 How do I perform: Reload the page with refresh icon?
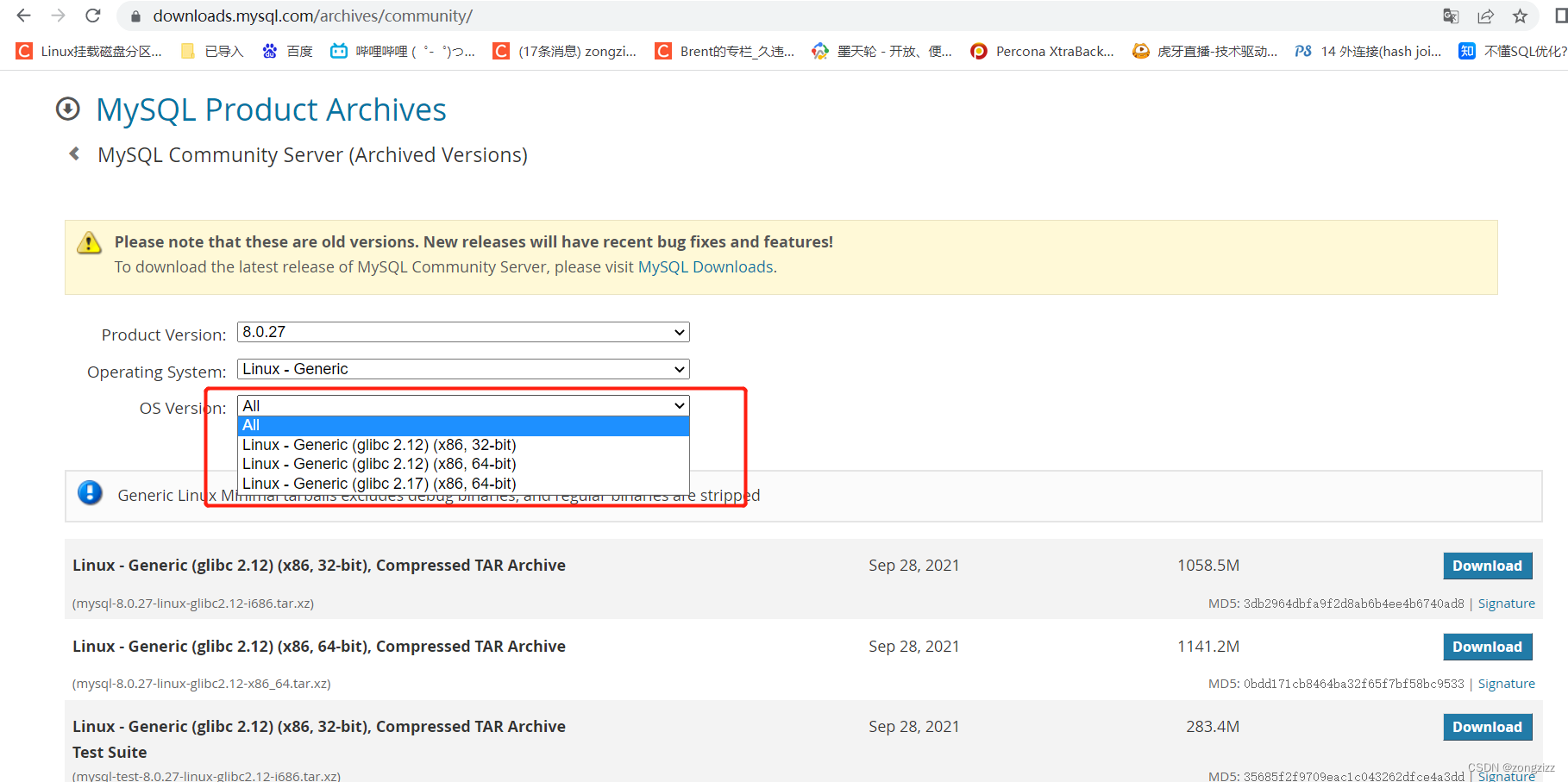pyautogui.click(x=93, y=16)
